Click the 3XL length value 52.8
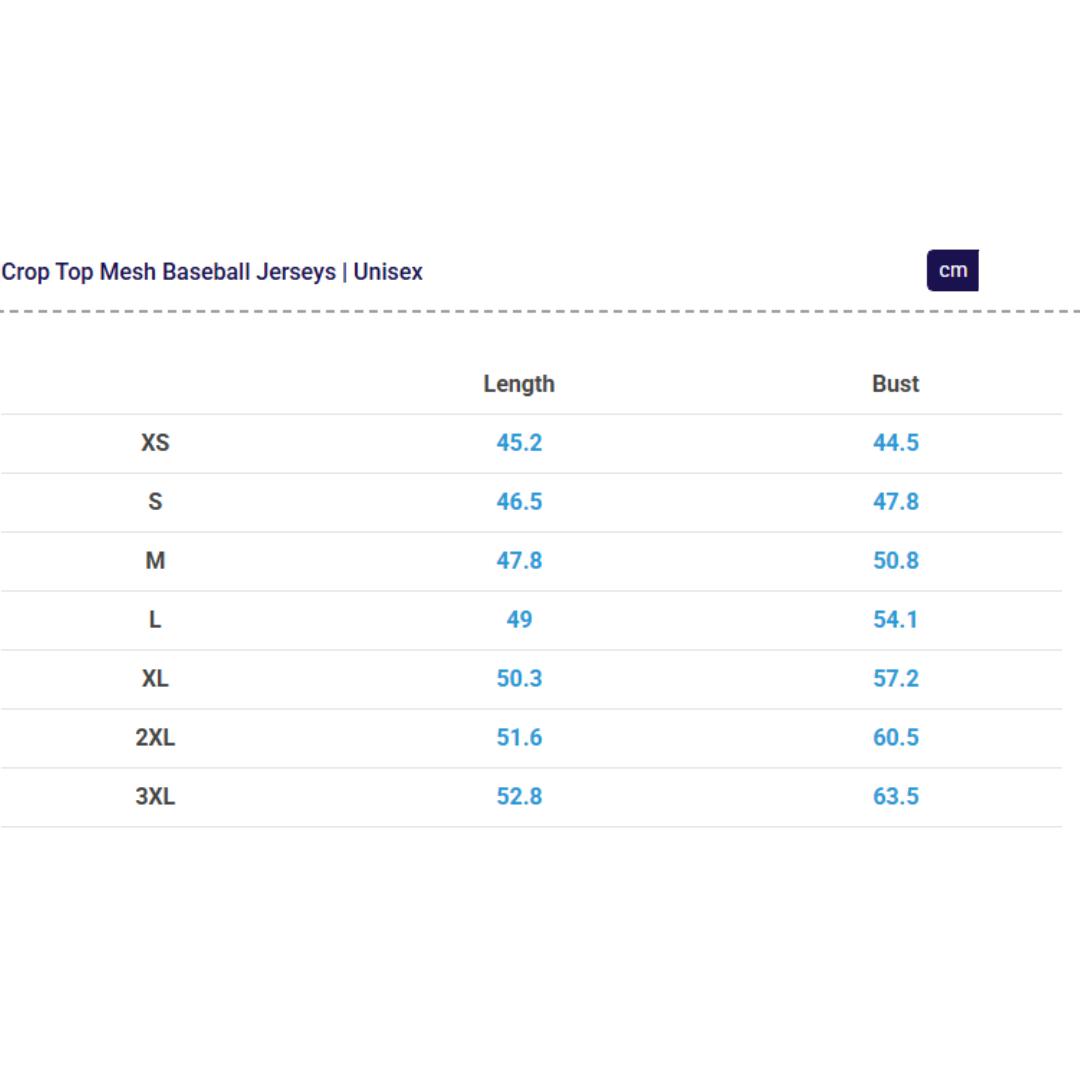 [519, 797]
